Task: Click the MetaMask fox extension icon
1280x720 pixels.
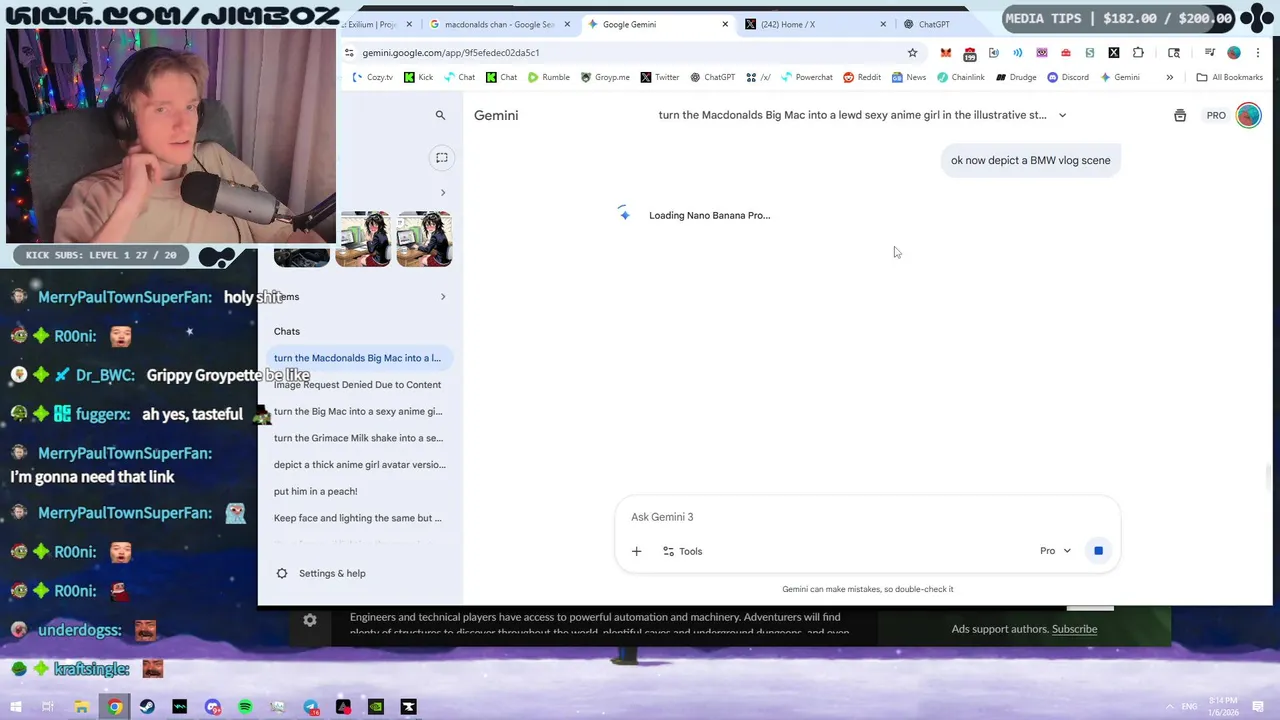Action: 945,53
